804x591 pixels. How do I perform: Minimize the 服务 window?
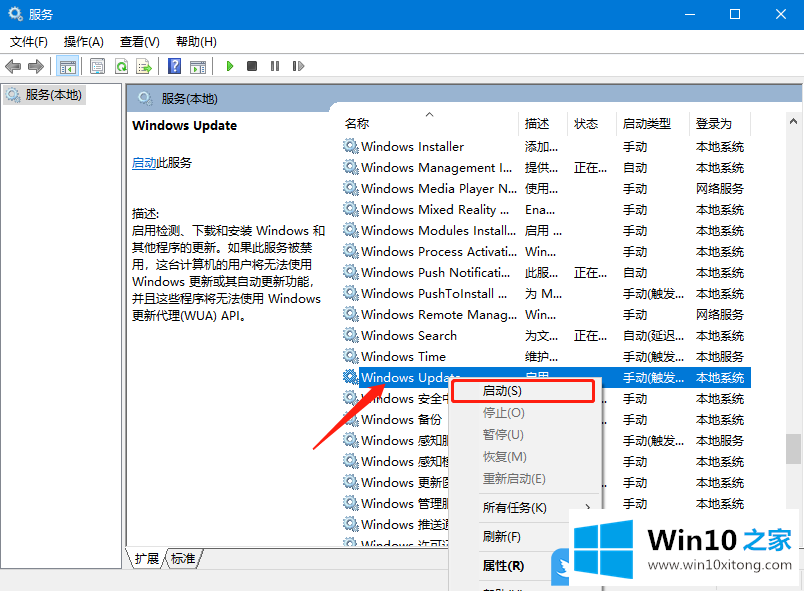click(x=690, y=14)
